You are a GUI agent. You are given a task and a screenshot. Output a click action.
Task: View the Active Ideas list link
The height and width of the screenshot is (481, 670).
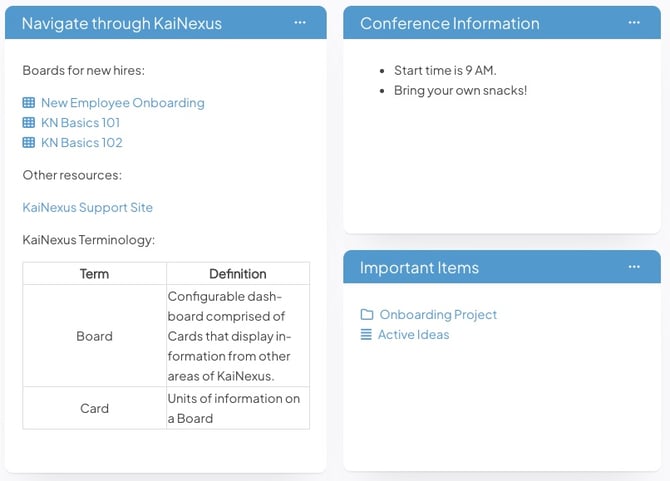[413, 335]
